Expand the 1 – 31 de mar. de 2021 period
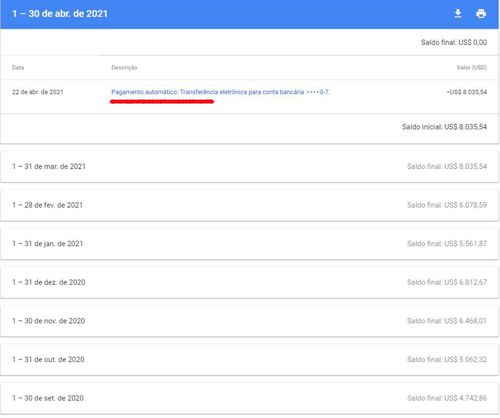500x418 pixels. point(249,166)
